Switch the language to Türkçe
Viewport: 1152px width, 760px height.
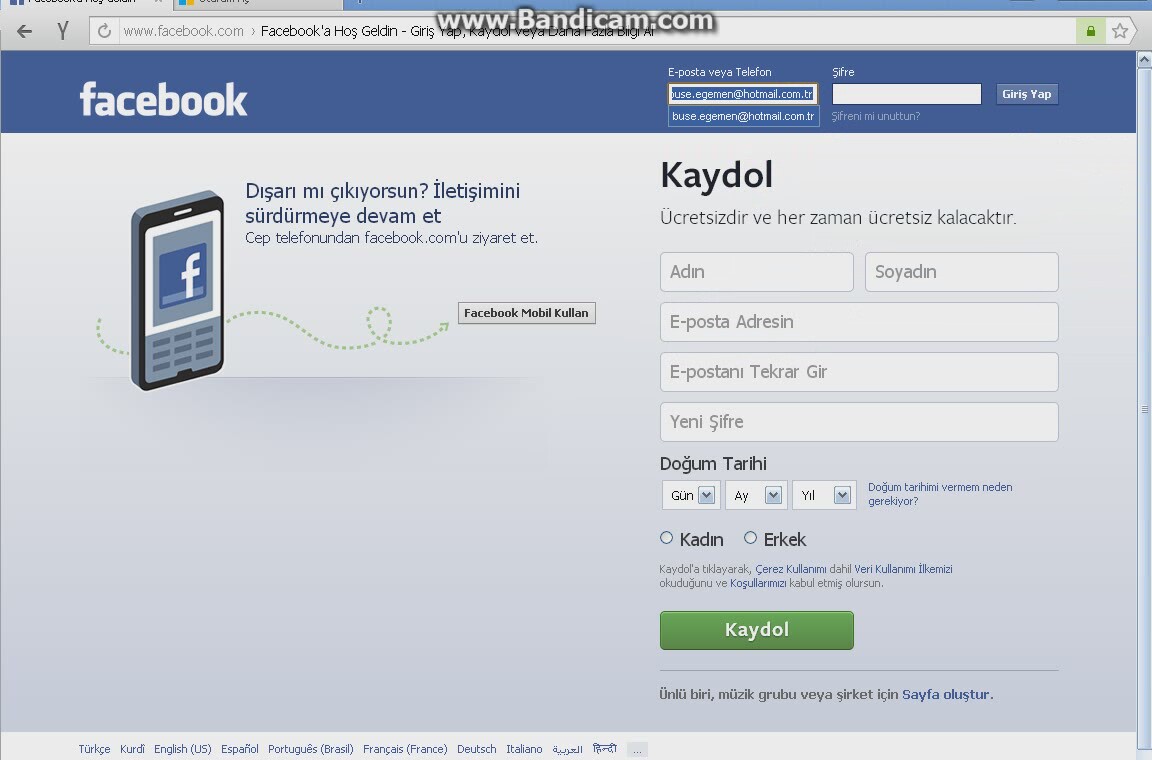point(94,749)
